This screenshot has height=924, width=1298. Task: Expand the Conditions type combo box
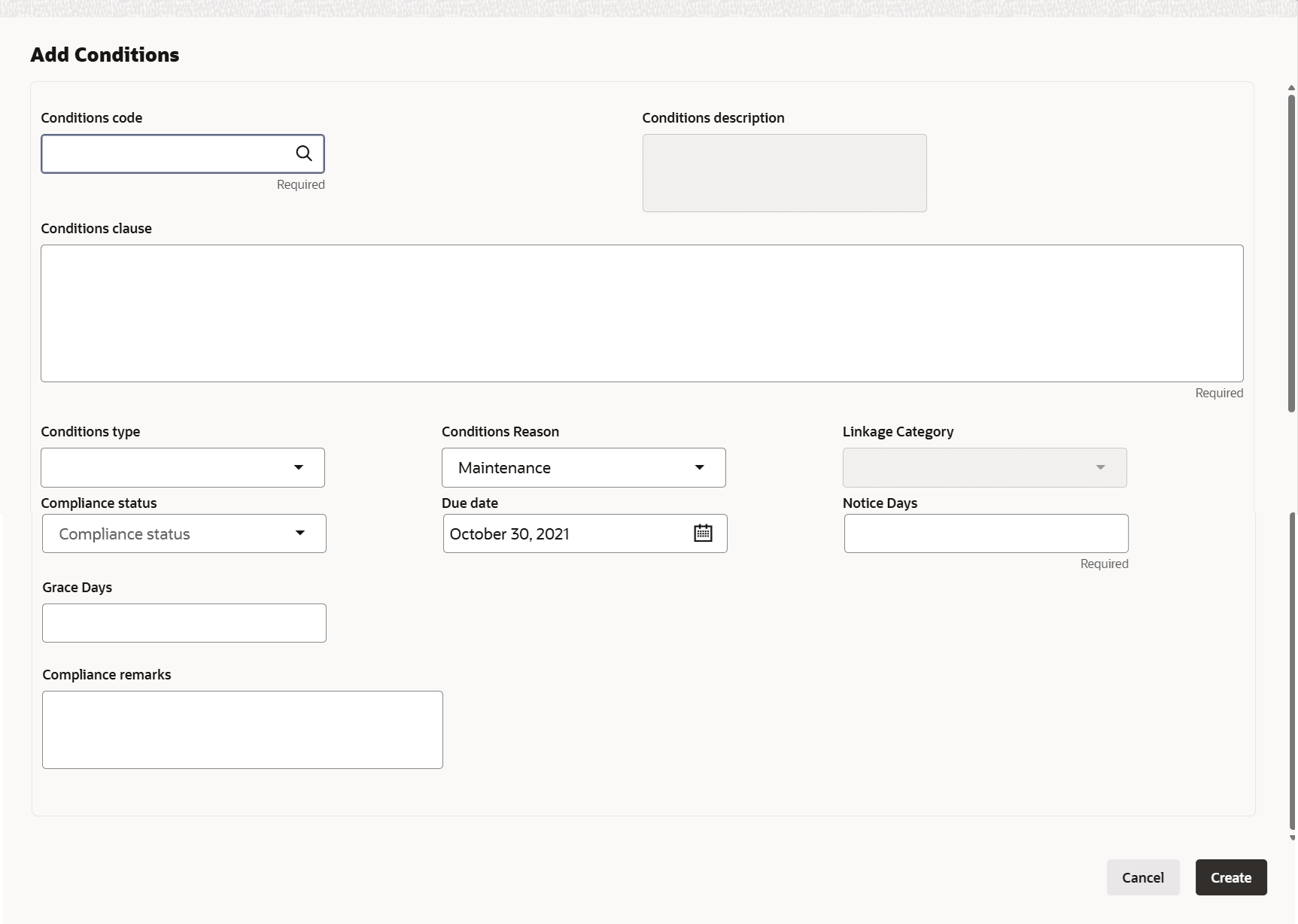point(183,467)
